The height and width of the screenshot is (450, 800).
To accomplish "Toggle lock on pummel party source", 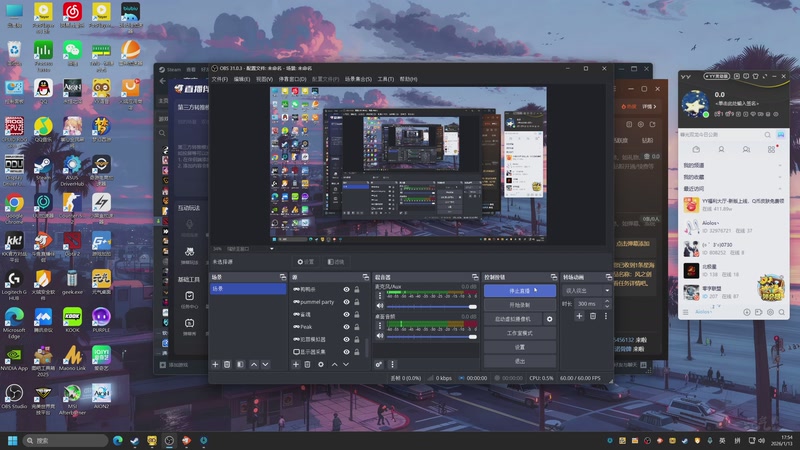I will pyautogui.click(x=357, y=302).
